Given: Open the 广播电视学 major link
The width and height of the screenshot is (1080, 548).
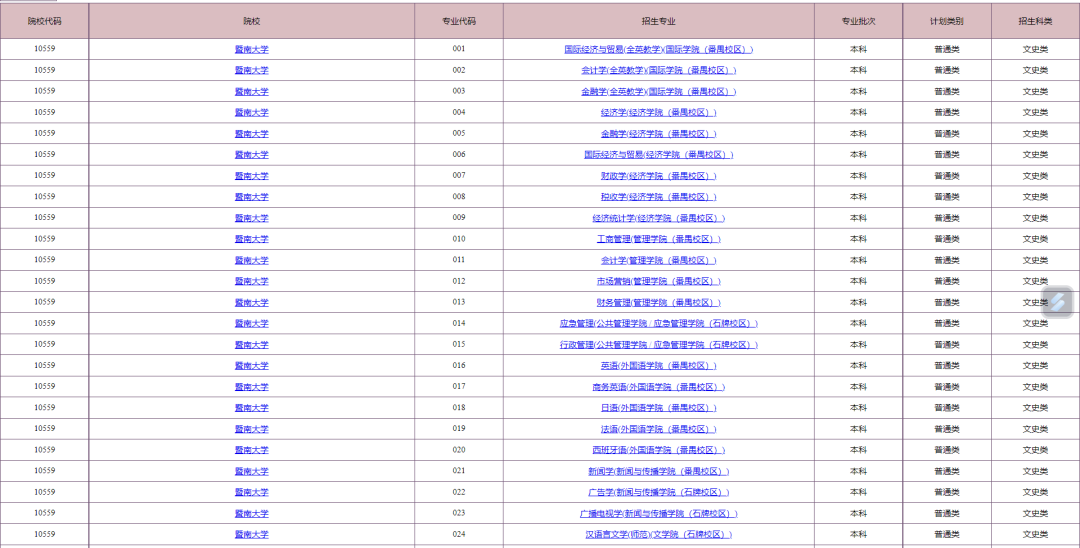Looking at the screenshot, I should coord(658,514).
